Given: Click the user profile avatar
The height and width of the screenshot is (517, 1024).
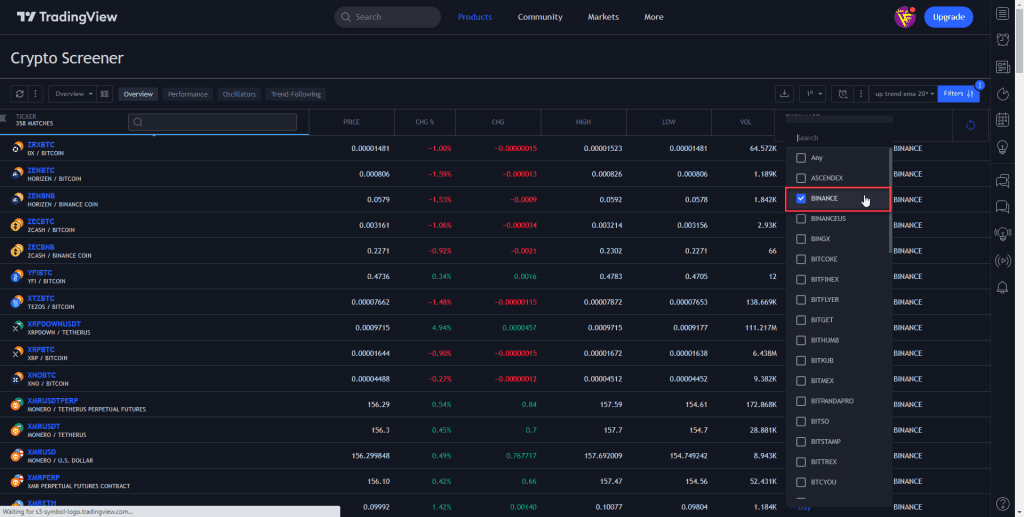Looking at the screenshot, I should [x=904, y=17].
